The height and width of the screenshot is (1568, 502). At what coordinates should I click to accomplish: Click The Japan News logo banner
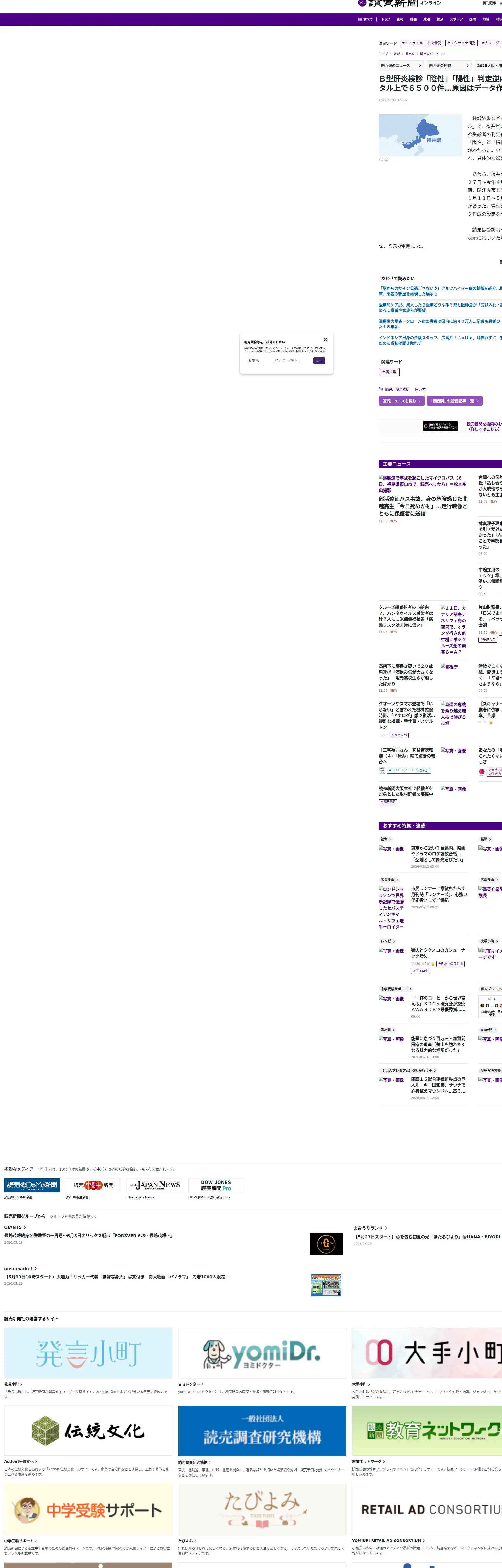(155, 1185)
